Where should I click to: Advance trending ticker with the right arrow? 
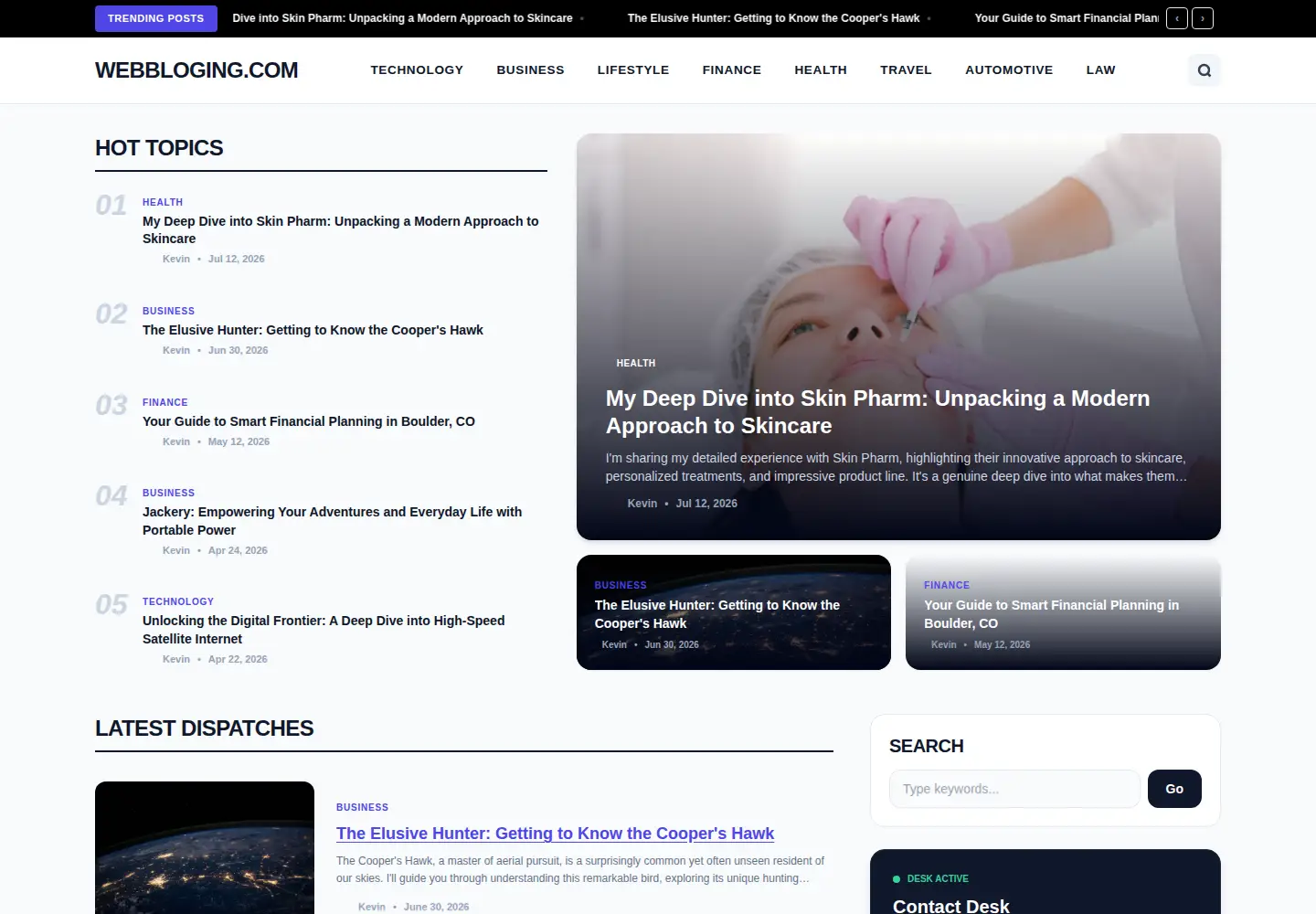(1203, 18)
